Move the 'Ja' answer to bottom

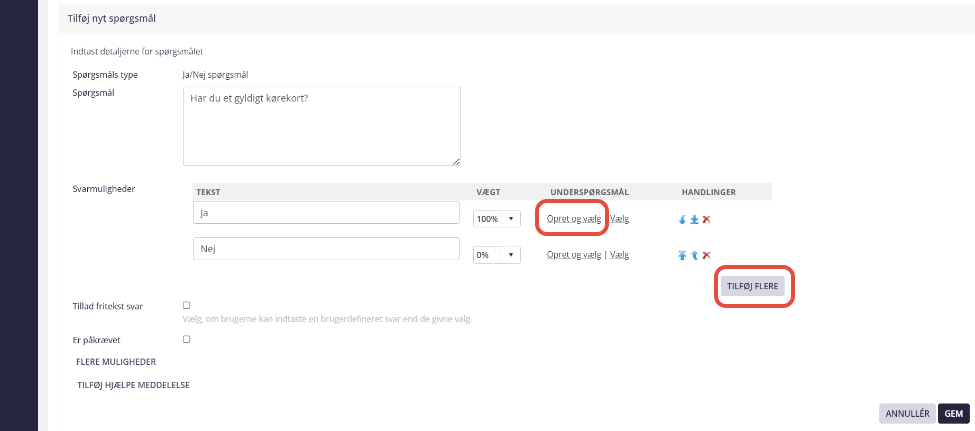[x=695, y=219]
